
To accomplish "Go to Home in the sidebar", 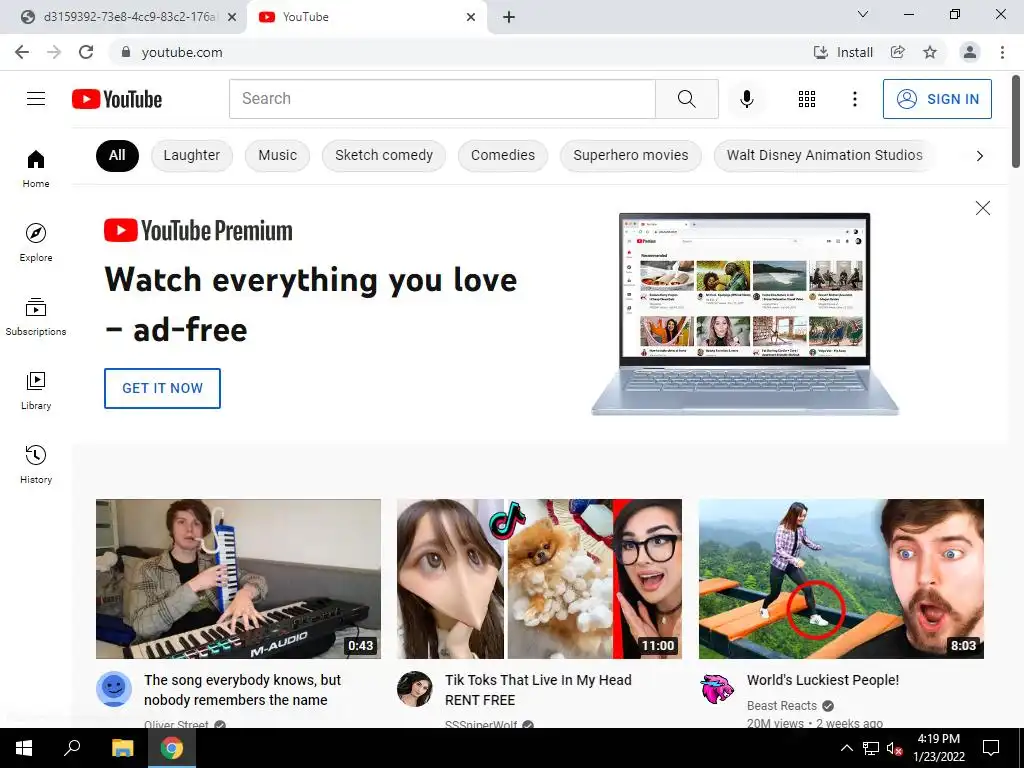I will pyautogui.click(x=36, y=169).
